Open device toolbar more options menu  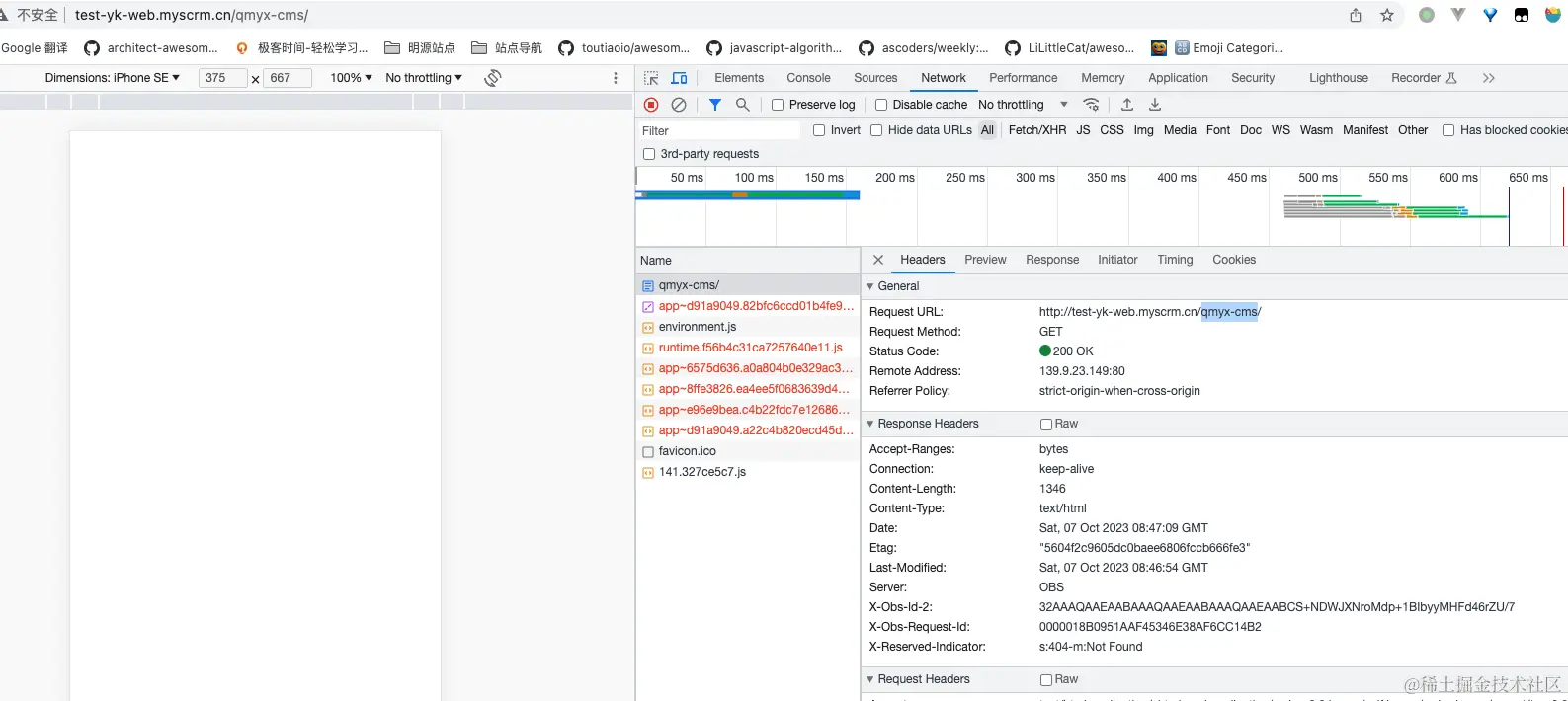[616, 78]
